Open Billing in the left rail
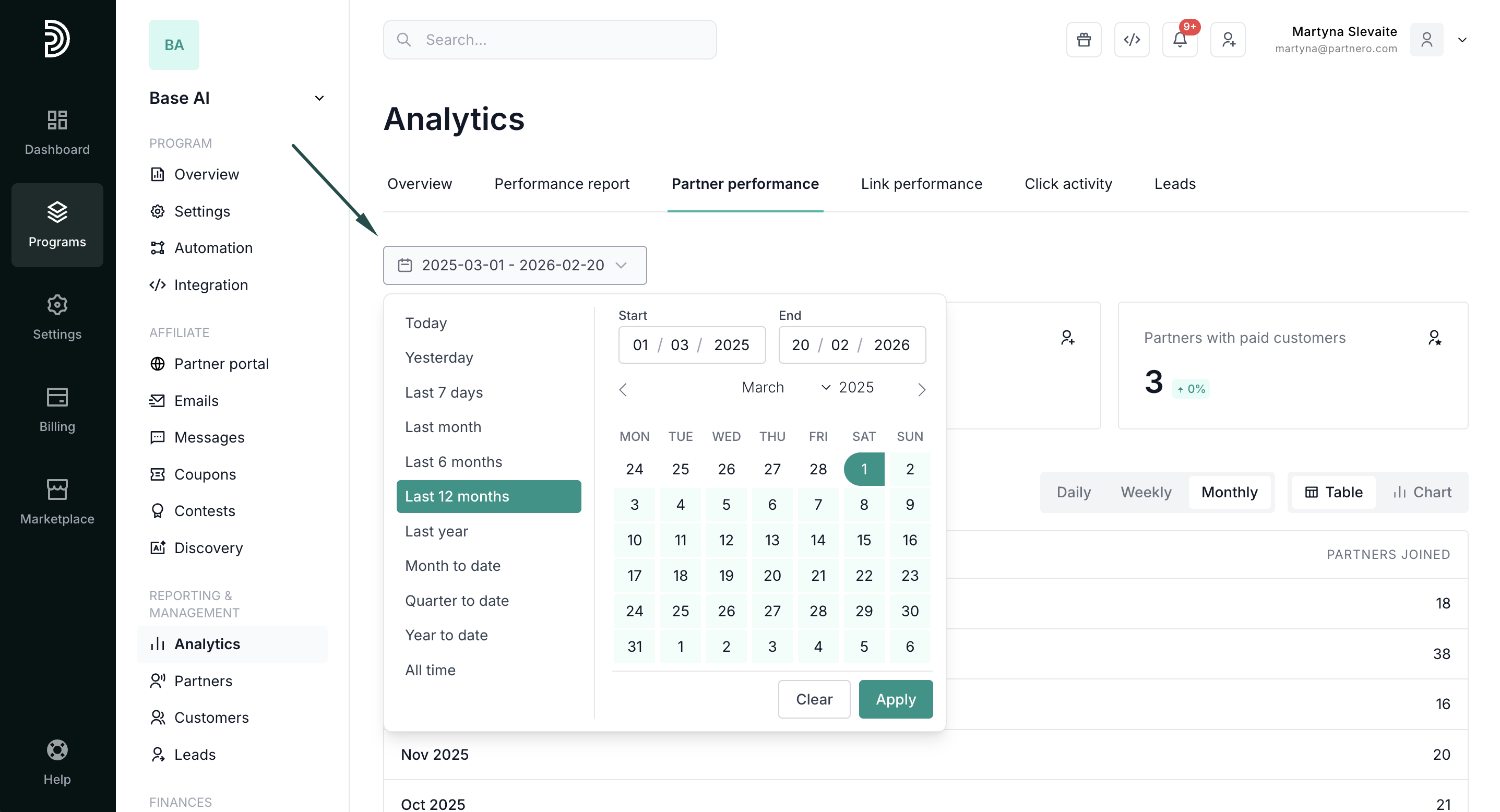 (57, 410)
